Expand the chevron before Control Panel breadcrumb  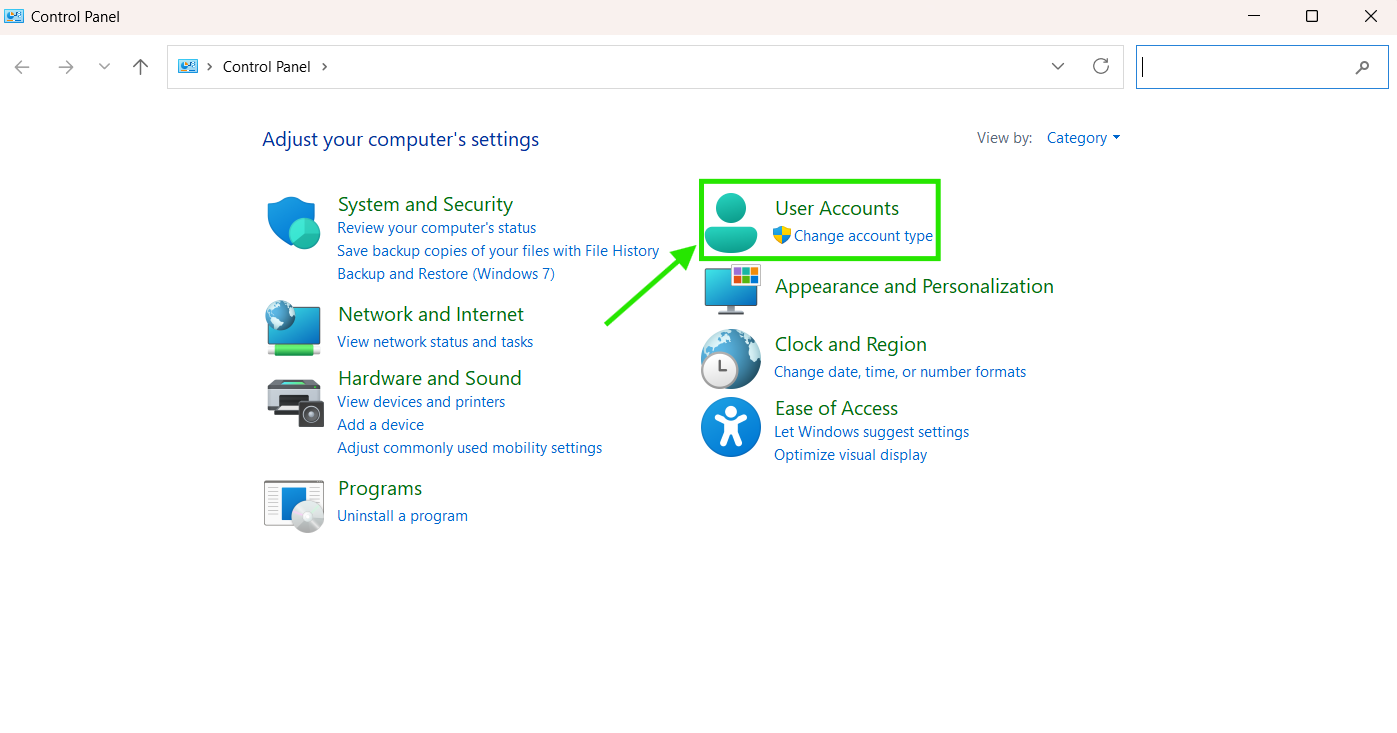210,67
